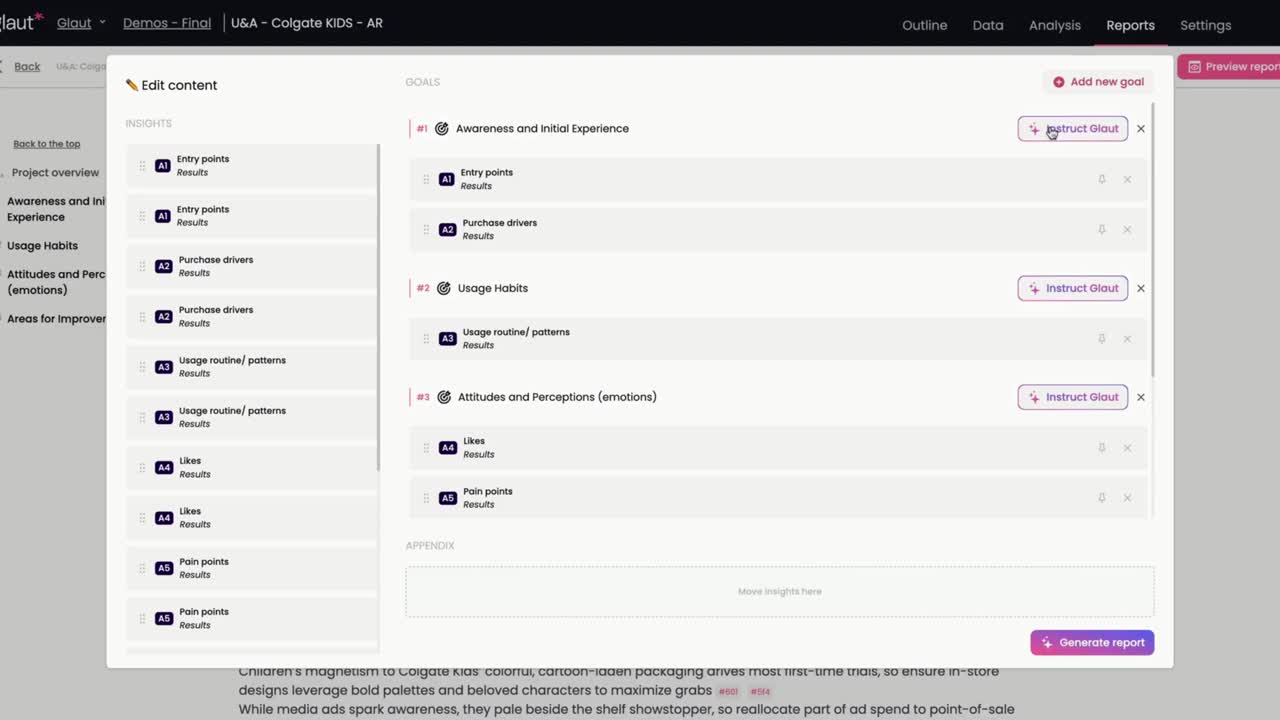The image size is (1280, 720).
Task: Pin the Entry points insight in goal #1
Action: [x=1102, y=179]
